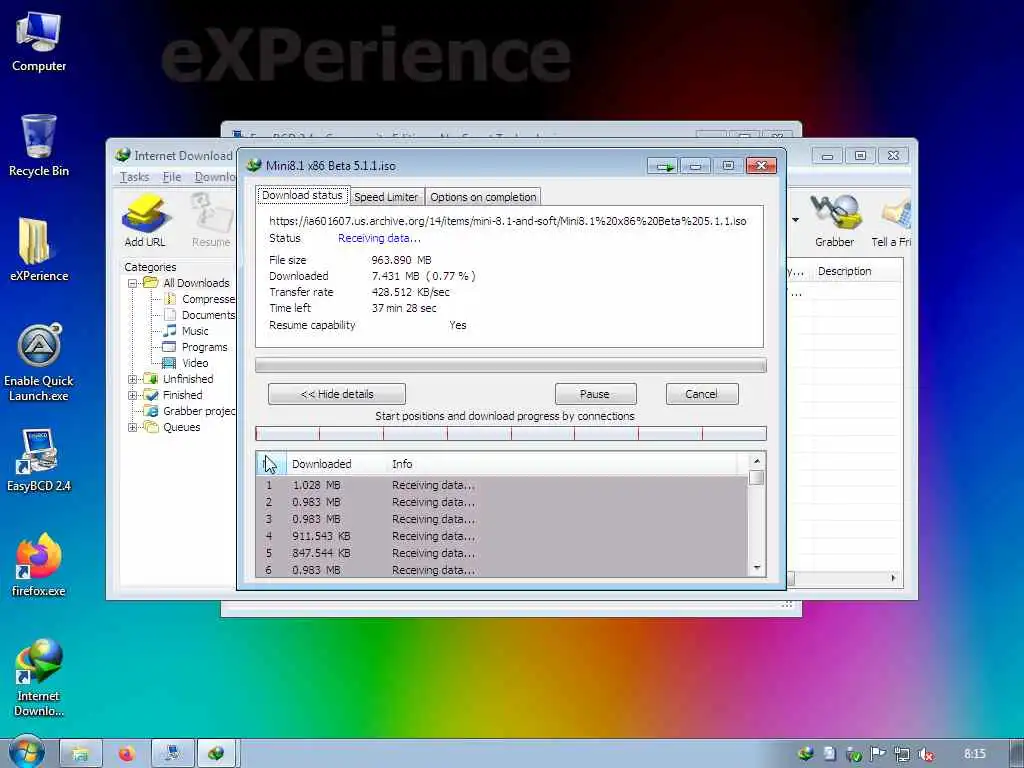Viewport: 1024px width, 768px height.
Task: Open File Explorer from the taskbar
Action: coord(80,754)
